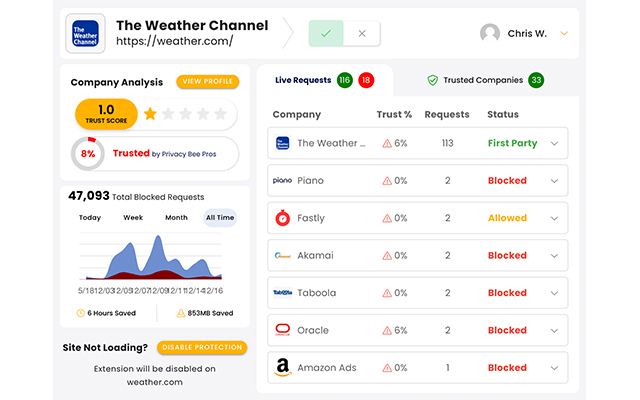640x400 pixels.
Task: Expand the Taboola row chevron
Action: [x=554, y=293]
